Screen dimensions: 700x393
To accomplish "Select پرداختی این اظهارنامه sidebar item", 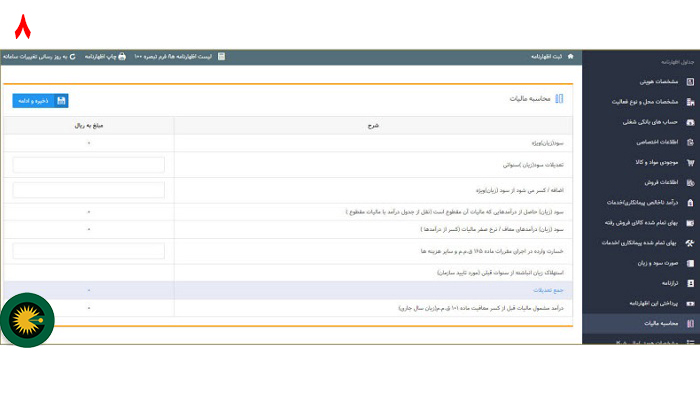I will click(654, 303).
